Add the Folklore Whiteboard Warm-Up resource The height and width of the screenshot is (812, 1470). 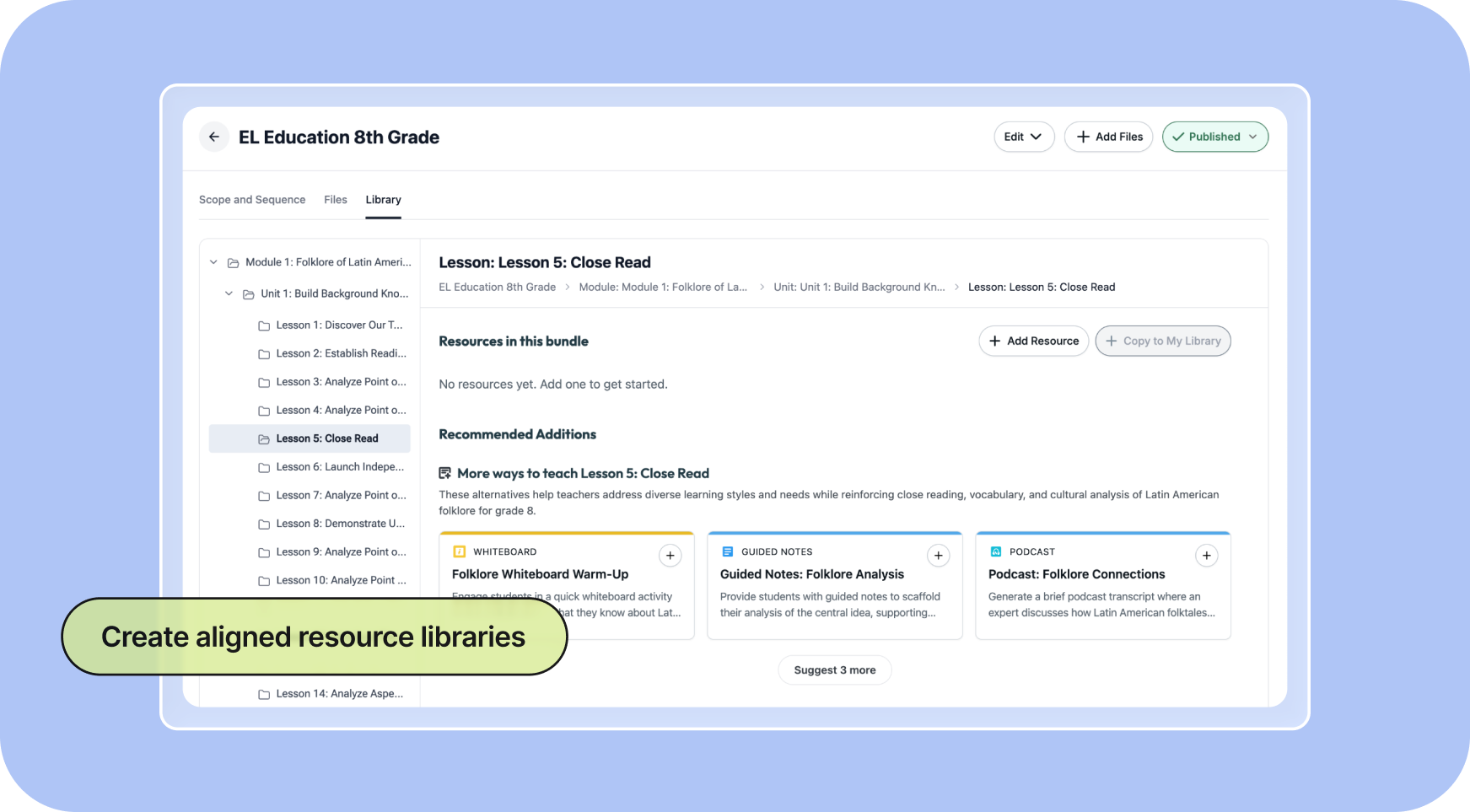coord(670,556)
